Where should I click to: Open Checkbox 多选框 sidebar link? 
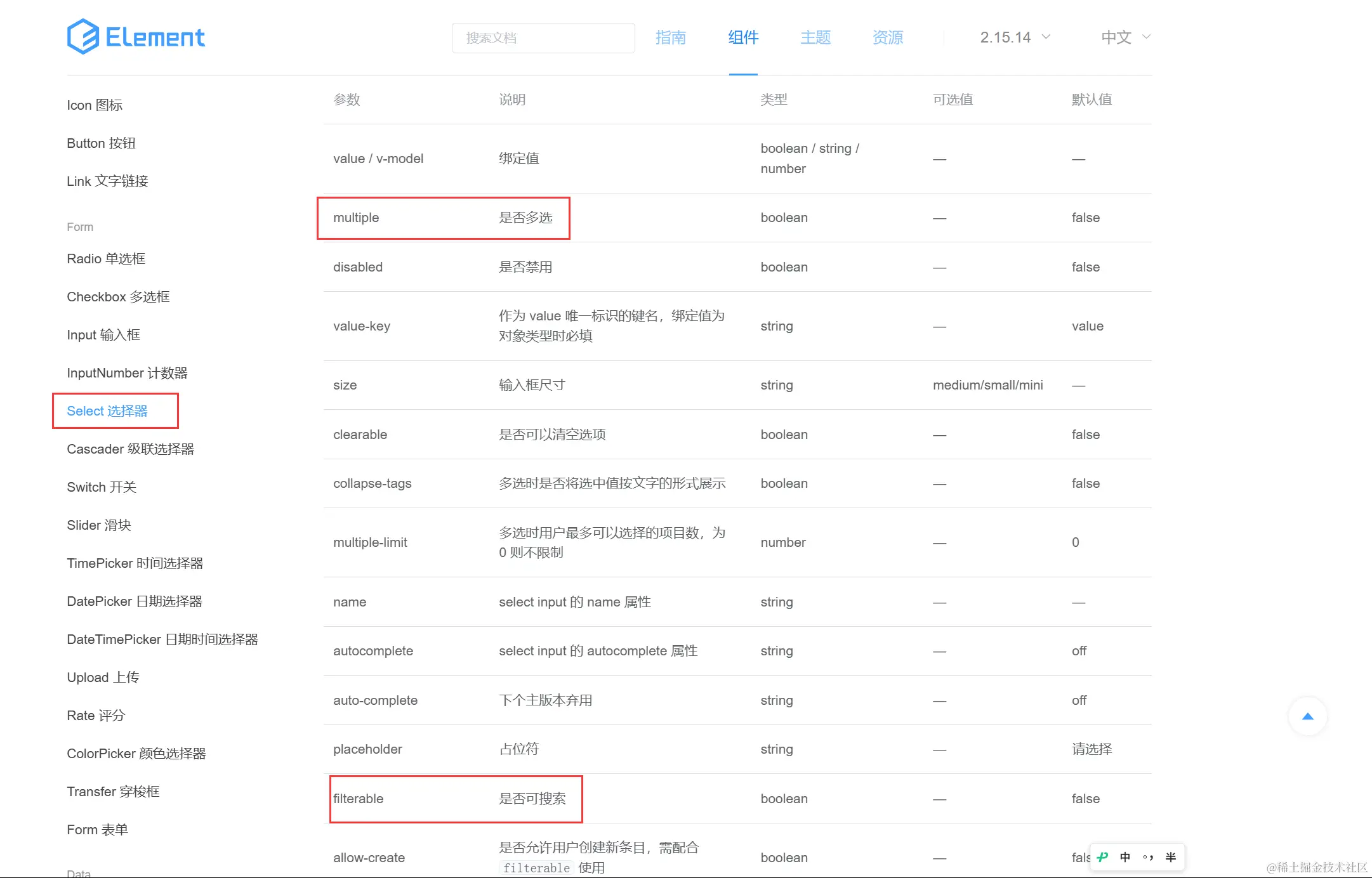coord(118,297)
